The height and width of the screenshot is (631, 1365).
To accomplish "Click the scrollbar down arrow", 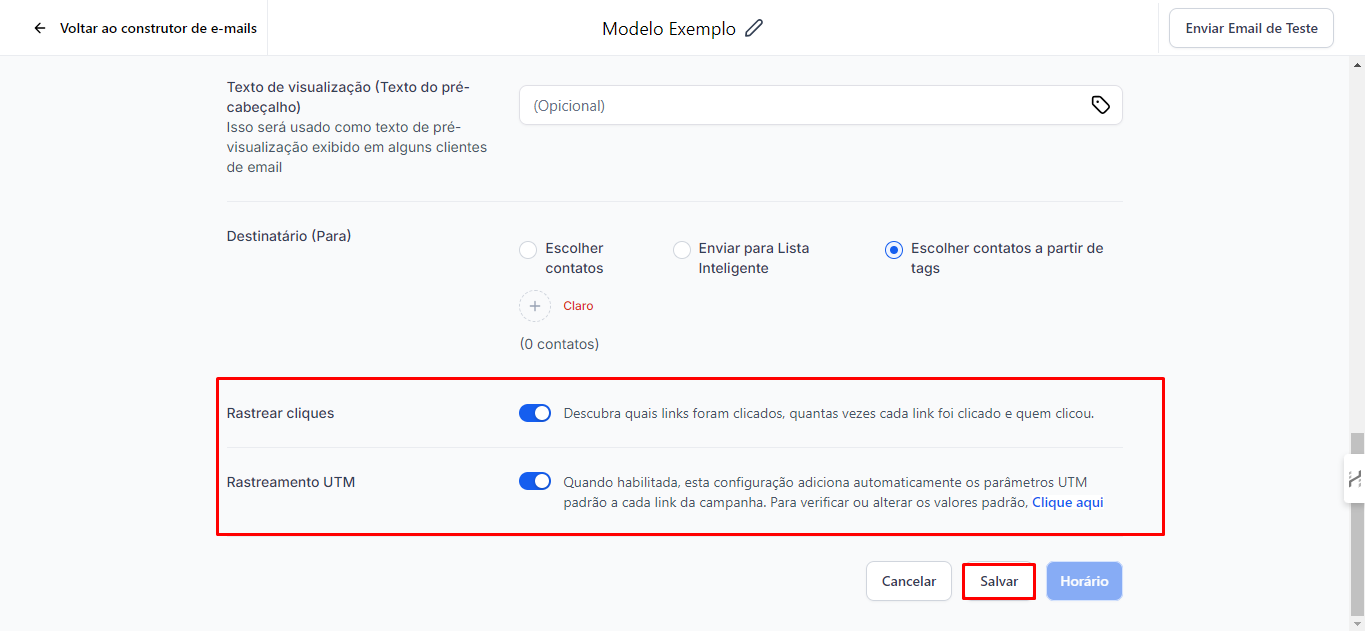I will tap(1357, 624).
